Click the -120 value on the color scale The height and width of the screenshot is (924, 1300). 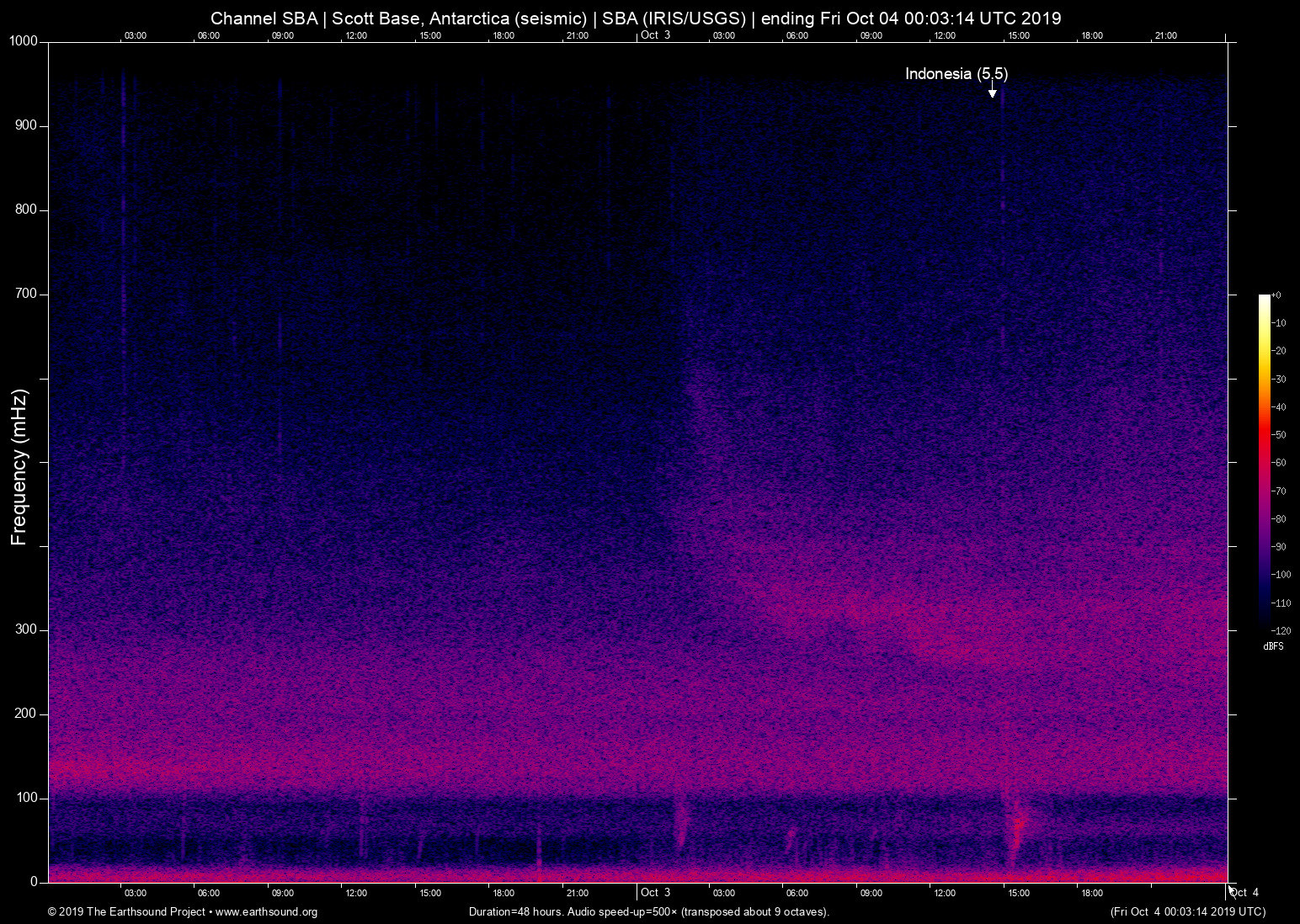[x=1281, y=631]
